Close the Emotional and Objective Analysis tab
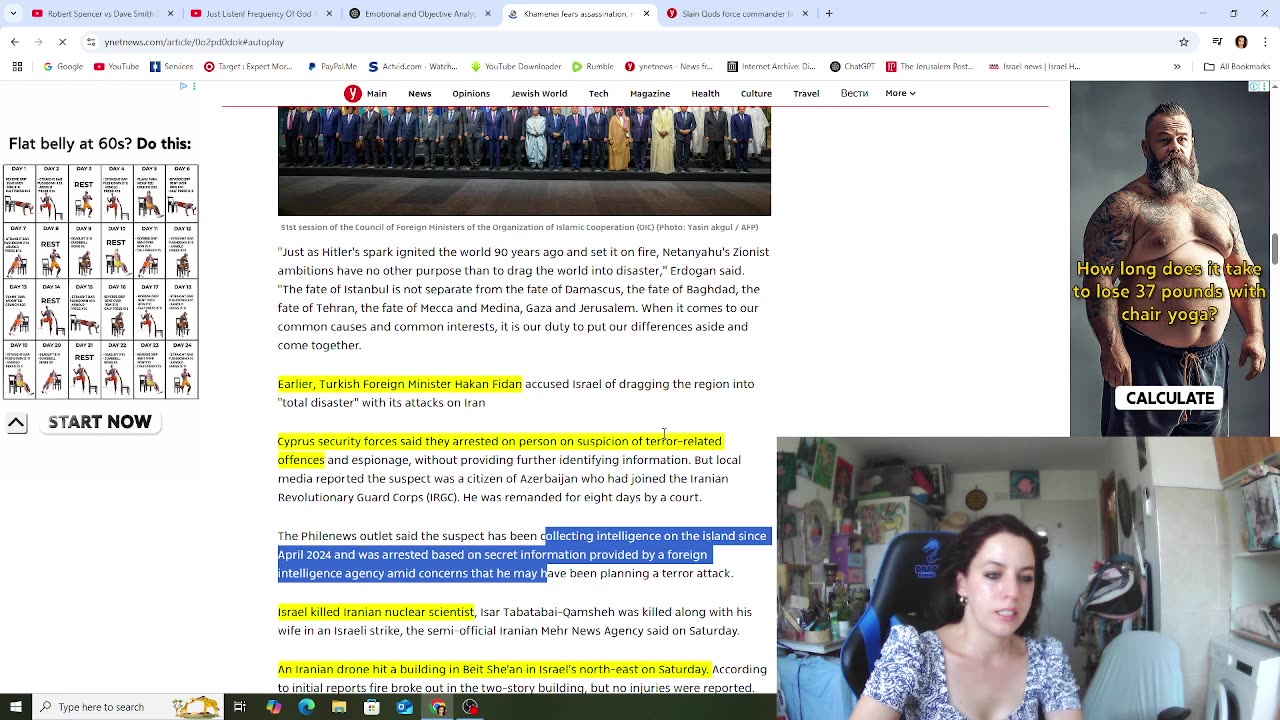This screenshot has height=720, width=1280. click(488, 14)
